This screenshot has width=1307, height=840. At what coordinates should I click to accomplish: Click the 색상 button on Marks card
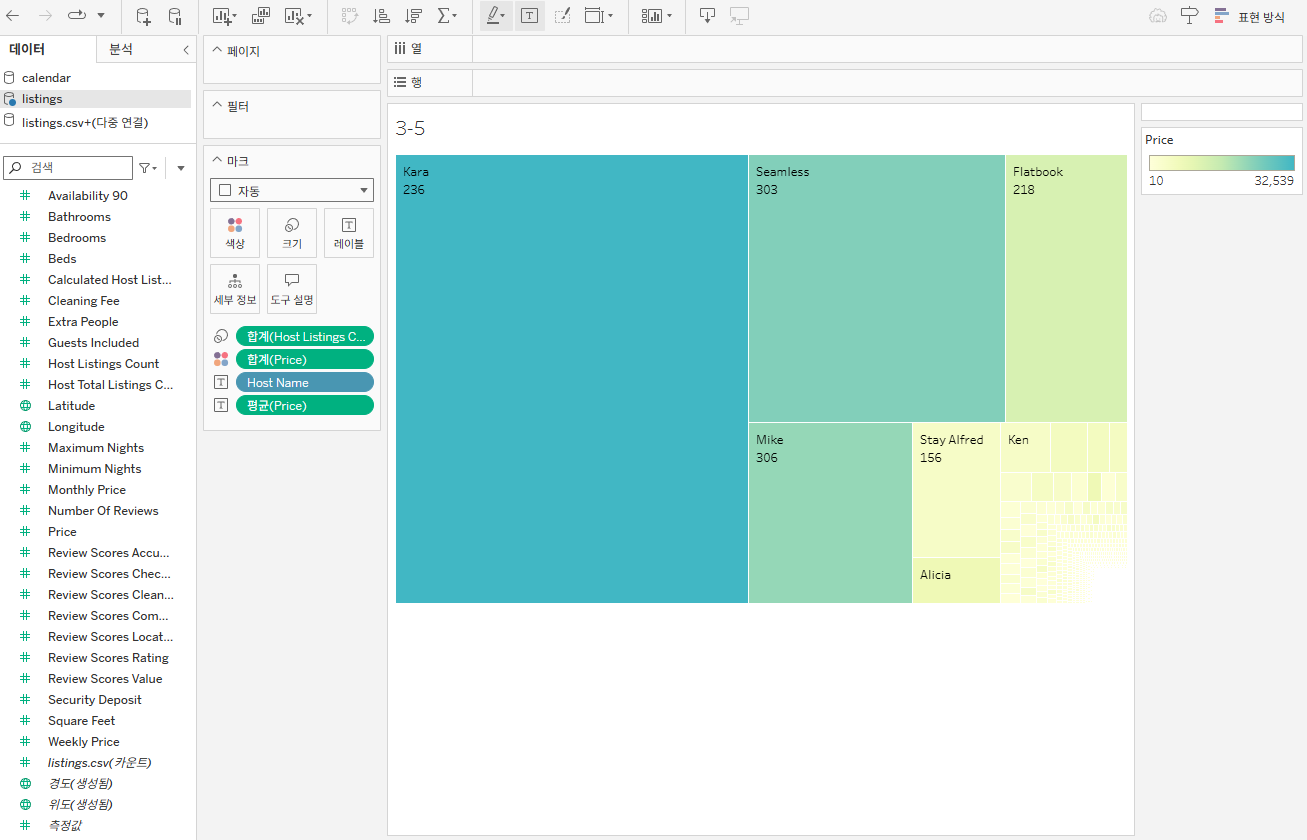tap(235, 233)
